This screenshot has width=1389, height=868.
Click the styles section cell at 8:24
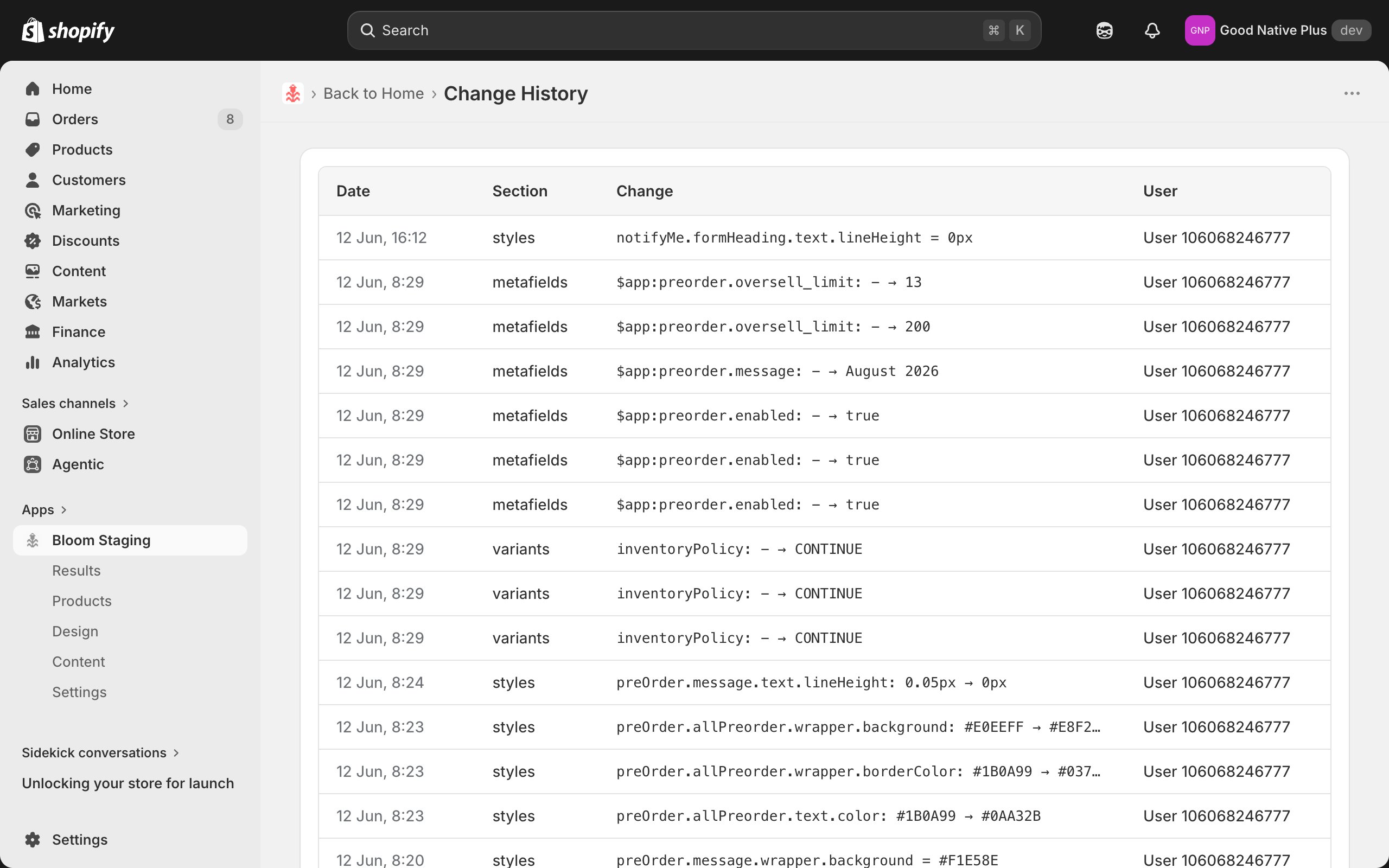514,683
